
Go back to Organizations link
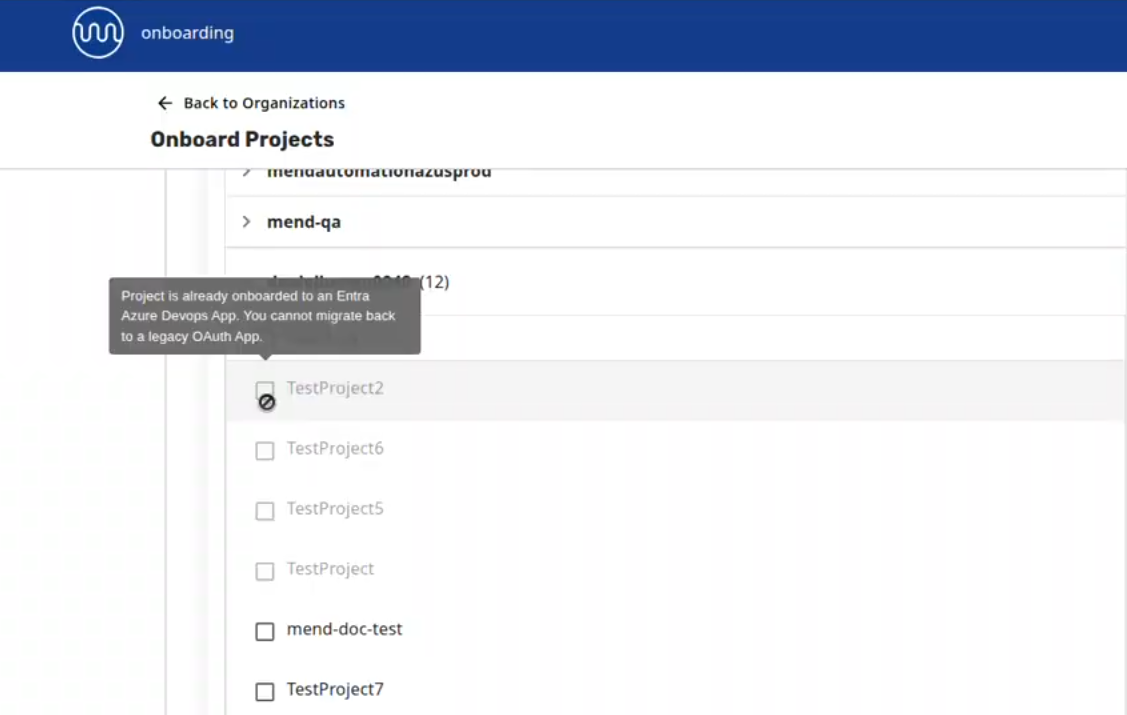point(264,103)
